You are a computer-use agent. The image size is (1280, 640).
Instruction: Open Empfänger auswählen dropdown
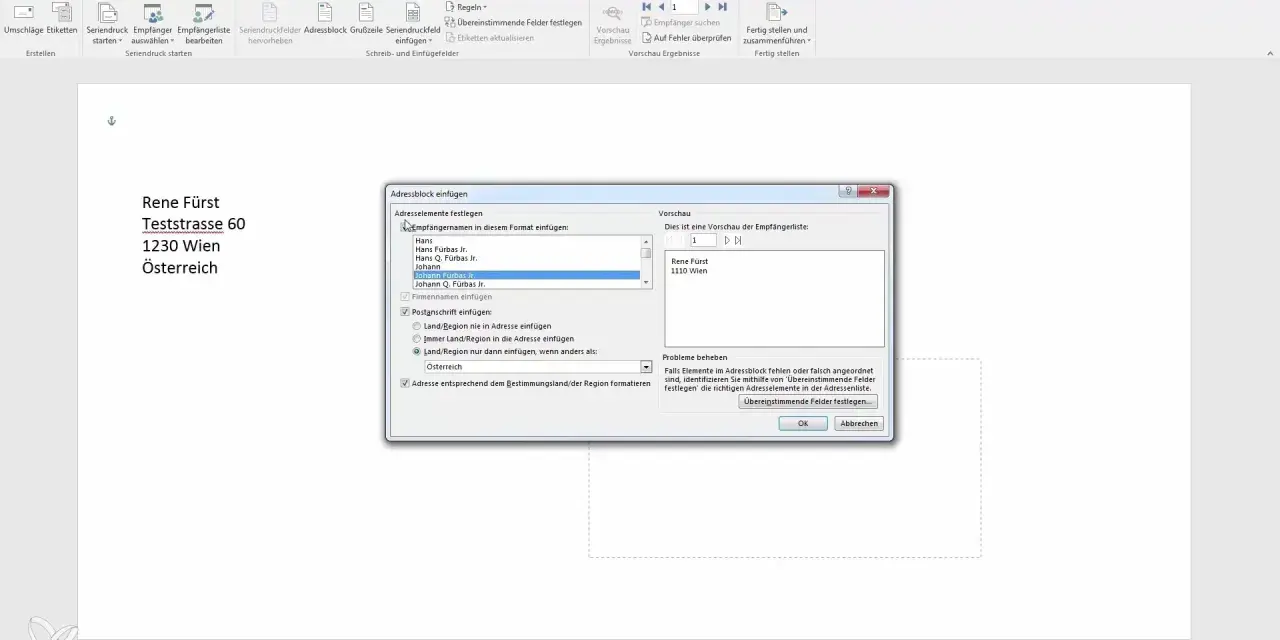point(153,24)
